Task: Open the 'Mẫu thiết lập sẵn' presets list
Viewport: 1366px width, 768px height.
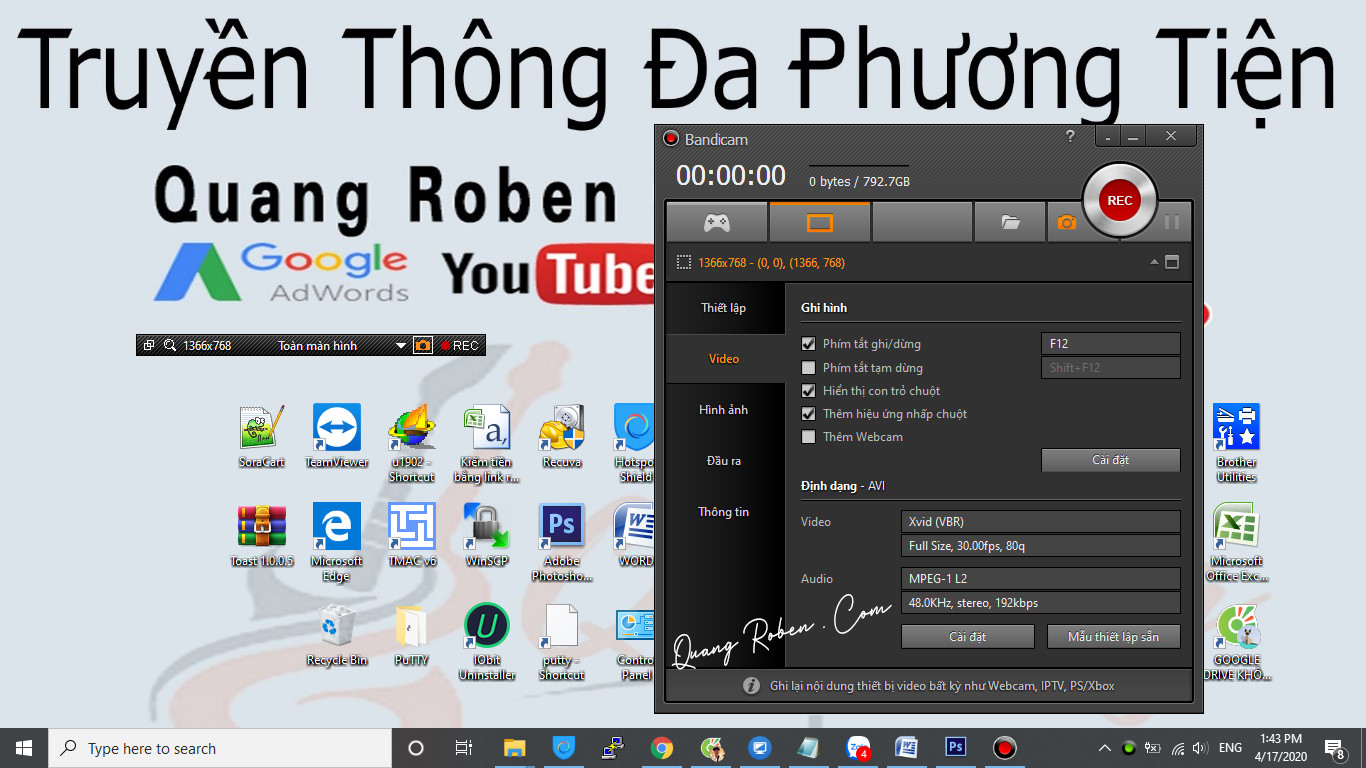Action: (1113, 637)
